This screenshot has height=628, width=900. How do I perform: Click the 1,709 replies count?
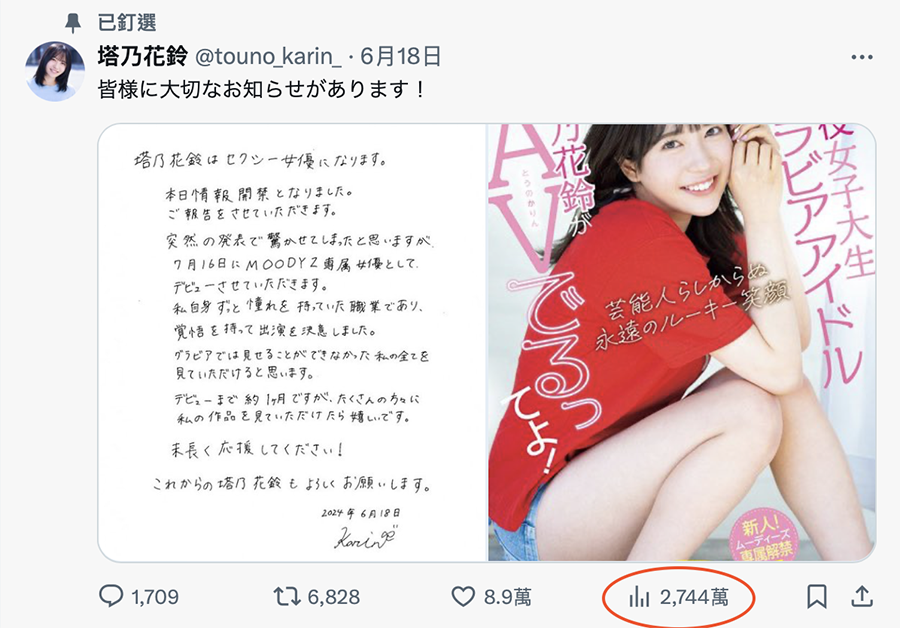coord(155,597)
